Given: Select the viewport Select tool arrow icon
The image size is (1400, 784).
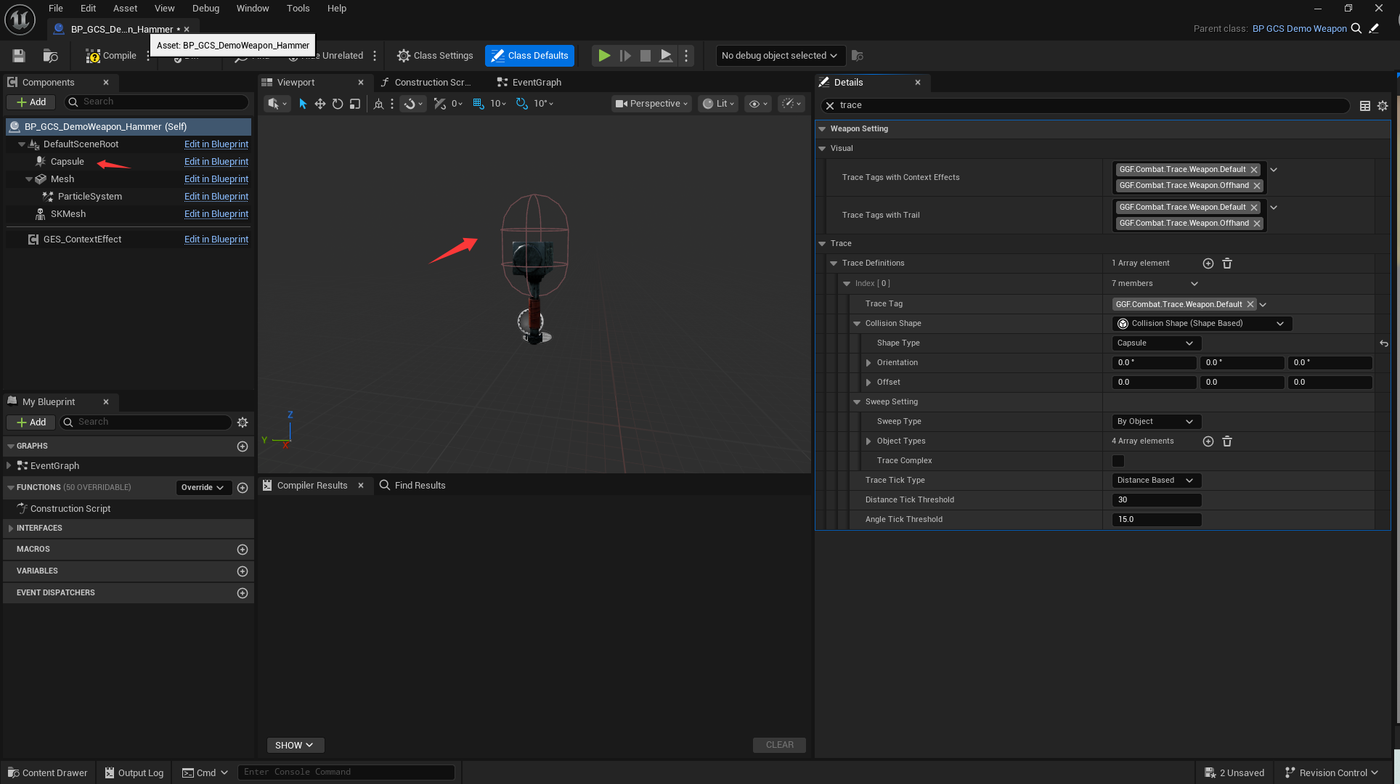Looking at the screenshot, I should click(x=302, y=104).
